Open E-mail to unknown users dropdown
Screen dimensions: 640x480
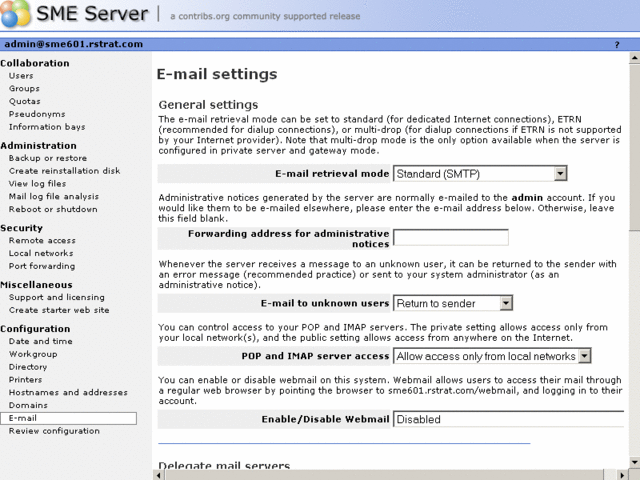point(453,303)
